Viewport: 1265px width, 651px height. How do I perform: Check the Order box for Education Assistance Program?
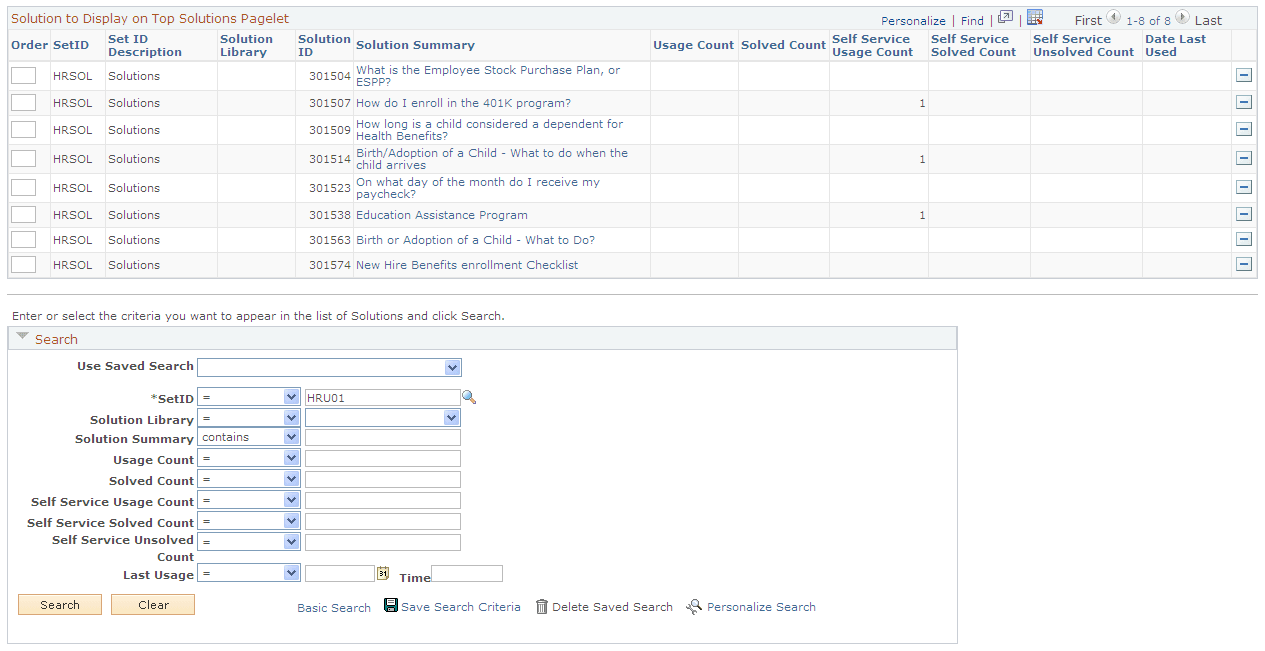pos(23,213)
